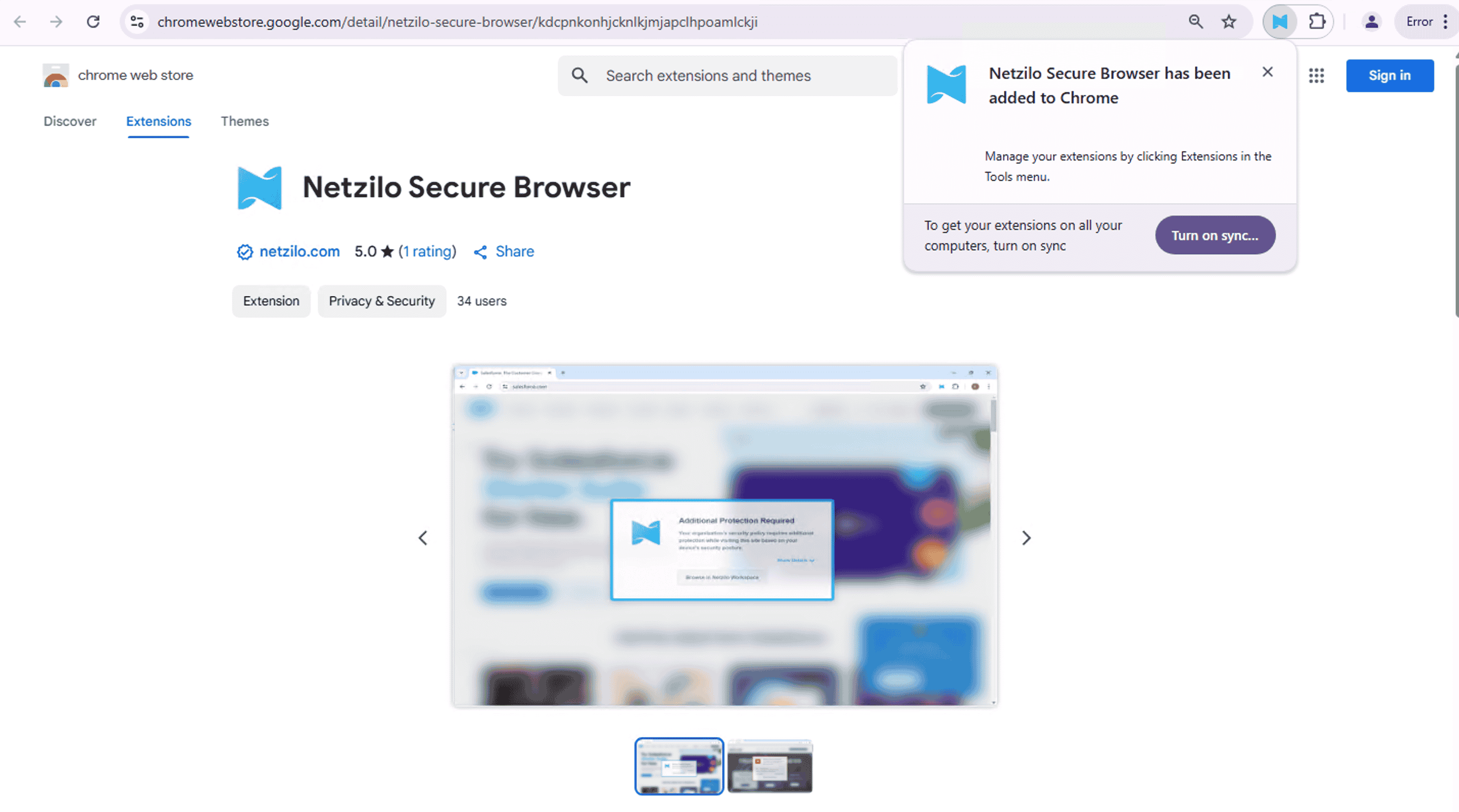Bookmark this page with the star icon
The height and width of the screenshot is (812, 1459).
1229,21
